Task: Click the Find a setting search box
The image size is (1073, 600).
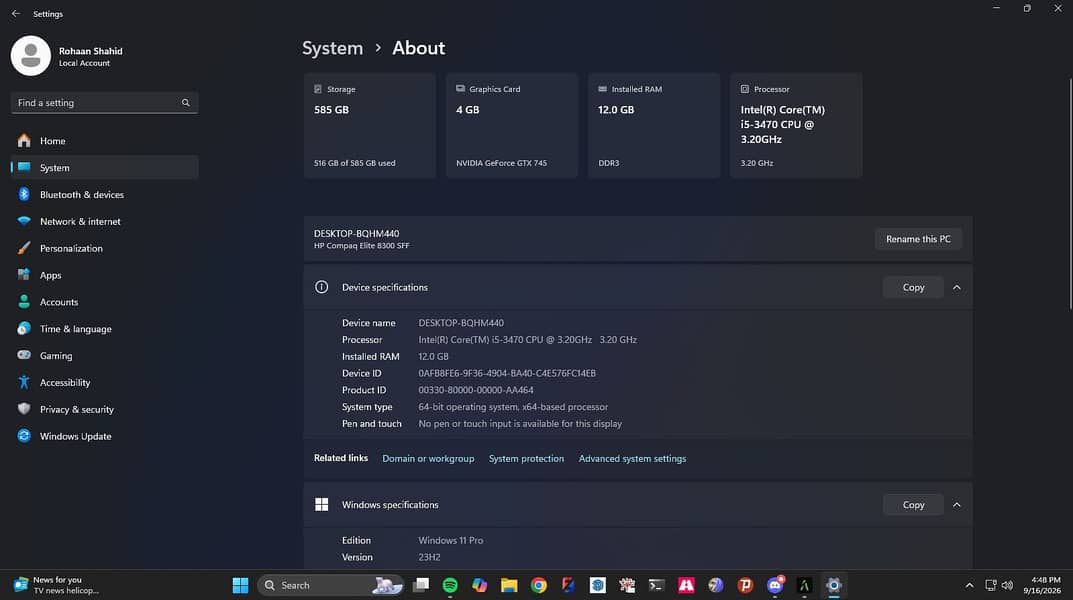Action: tap(105, 103)
